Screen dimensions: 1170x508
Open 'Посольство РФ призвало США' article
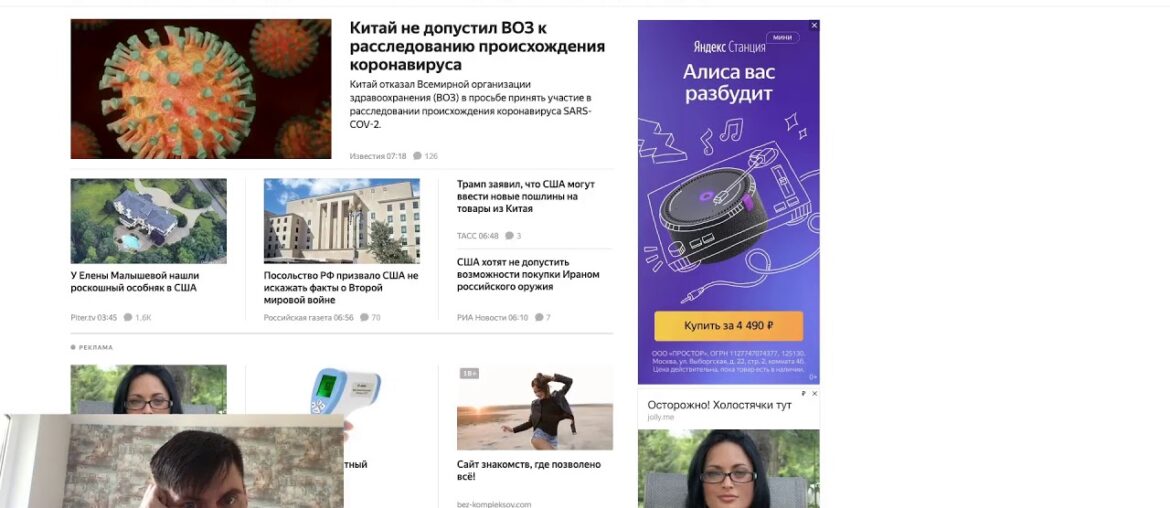pos(341,287)
